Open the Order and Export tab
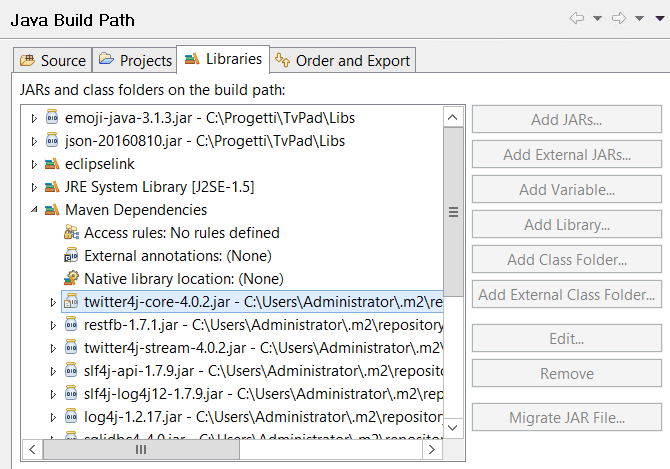 (344, 61)
